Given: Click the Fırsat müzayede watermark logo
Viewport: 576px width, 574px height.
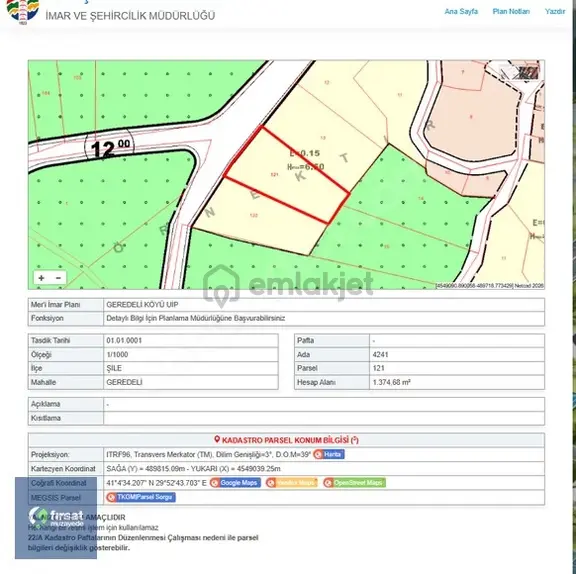Looking at the screenshot, I should click(x=56, y=517).
